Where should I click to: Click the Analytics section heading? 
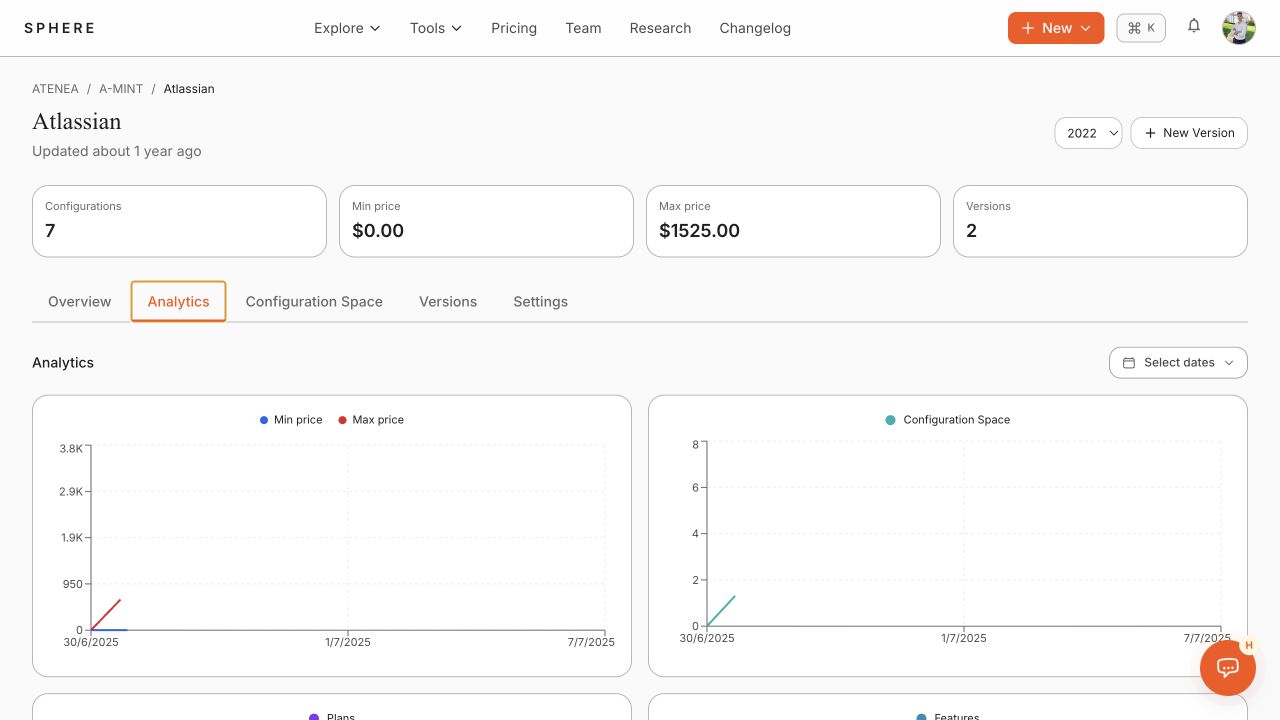pos(63,363)
